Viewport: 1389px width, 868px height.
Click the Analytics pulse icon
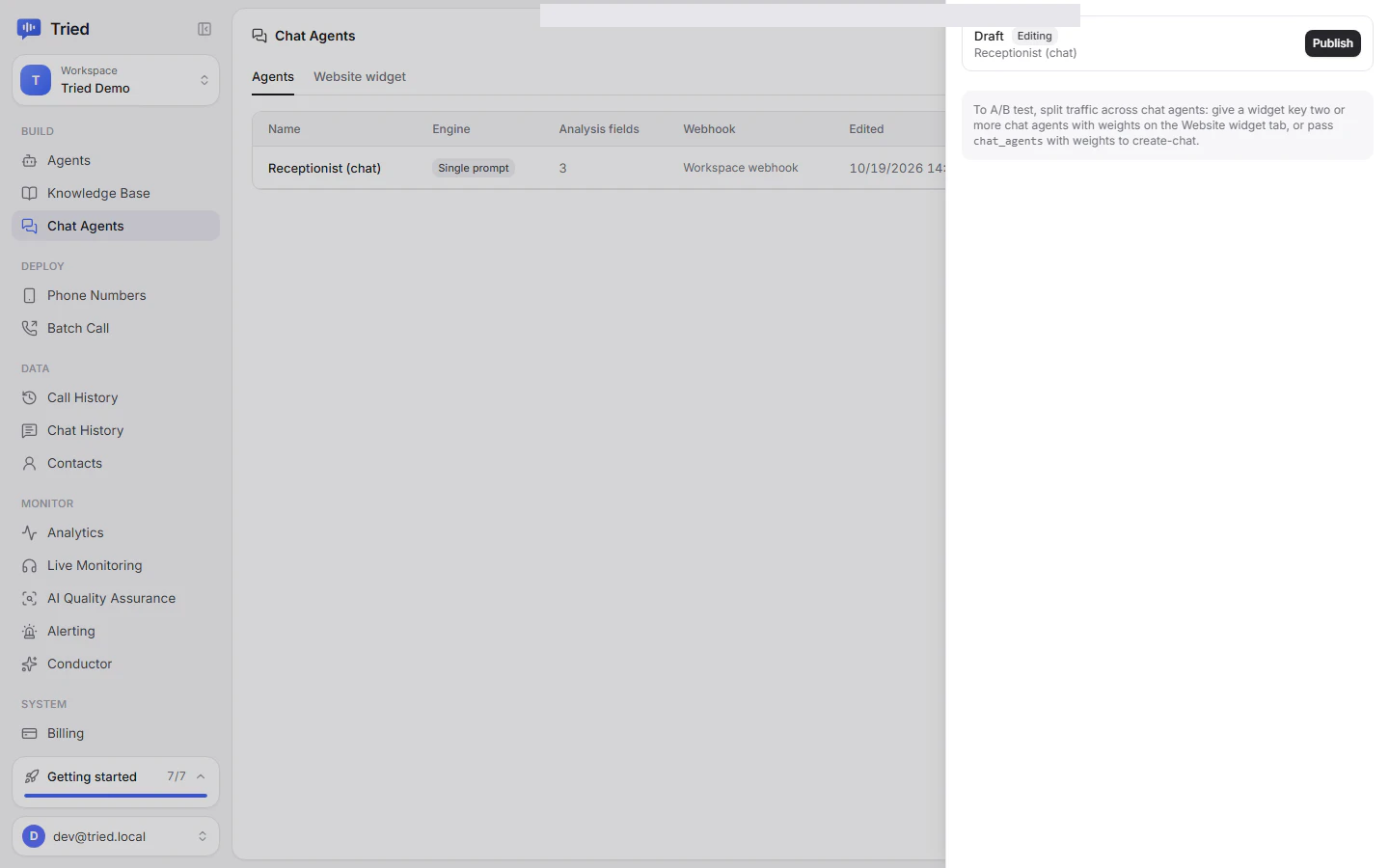tap(30, 533)
